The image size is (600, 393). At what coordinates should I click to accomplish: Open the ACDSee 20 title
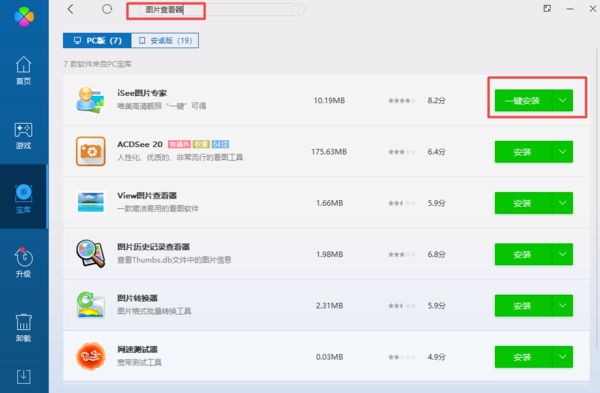tap(140, 144)
